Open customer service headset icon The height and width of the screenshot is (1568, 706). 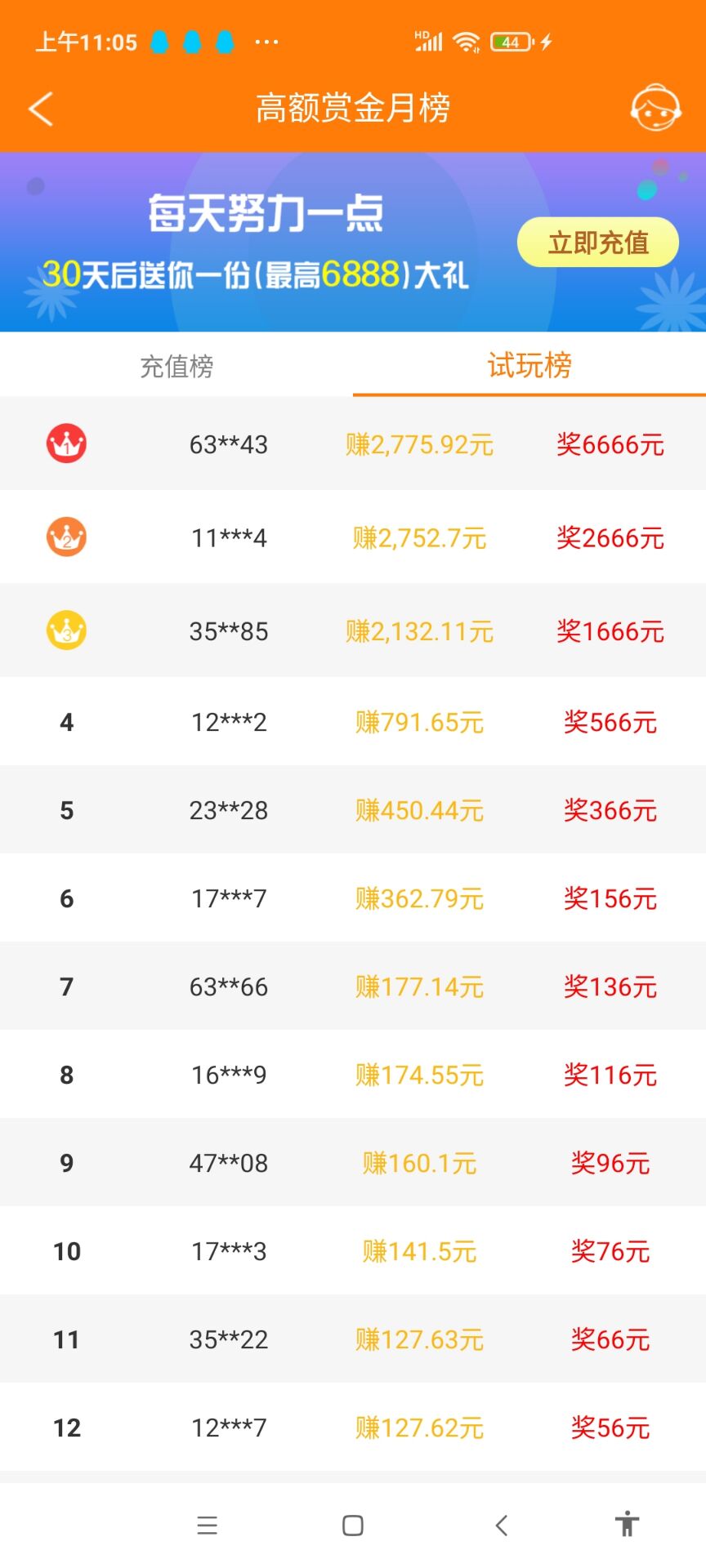pyautogui.click(x=655, y=108)
